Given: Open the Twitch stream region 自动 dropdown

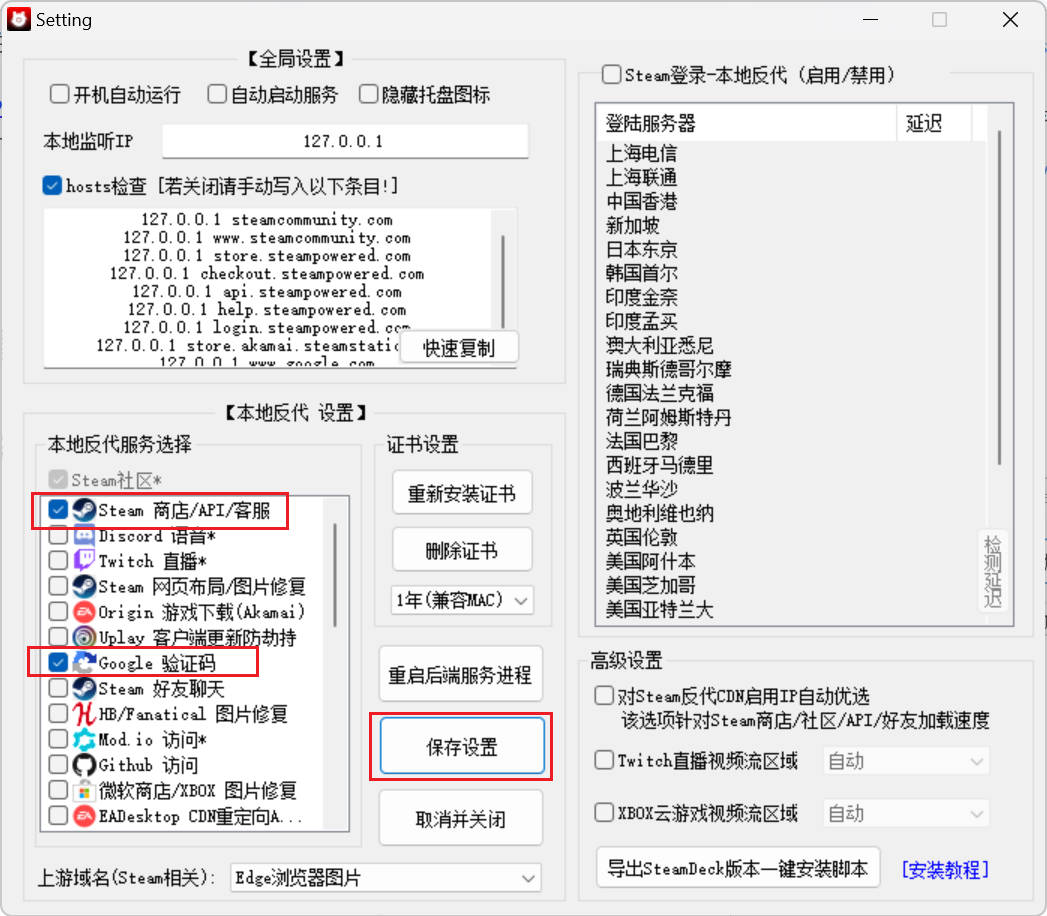Looking at the screenshot, I should pos(906,760).
